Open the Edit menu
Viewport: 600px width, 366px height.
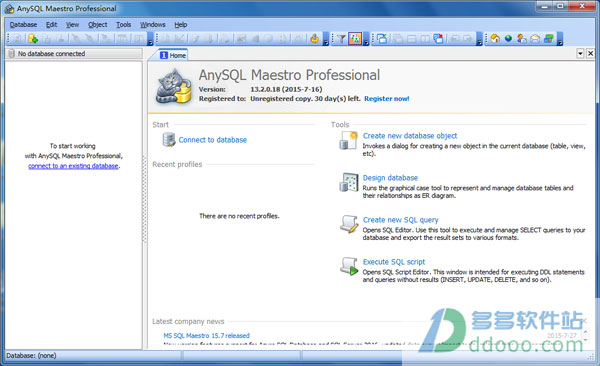tap(51, 25)
